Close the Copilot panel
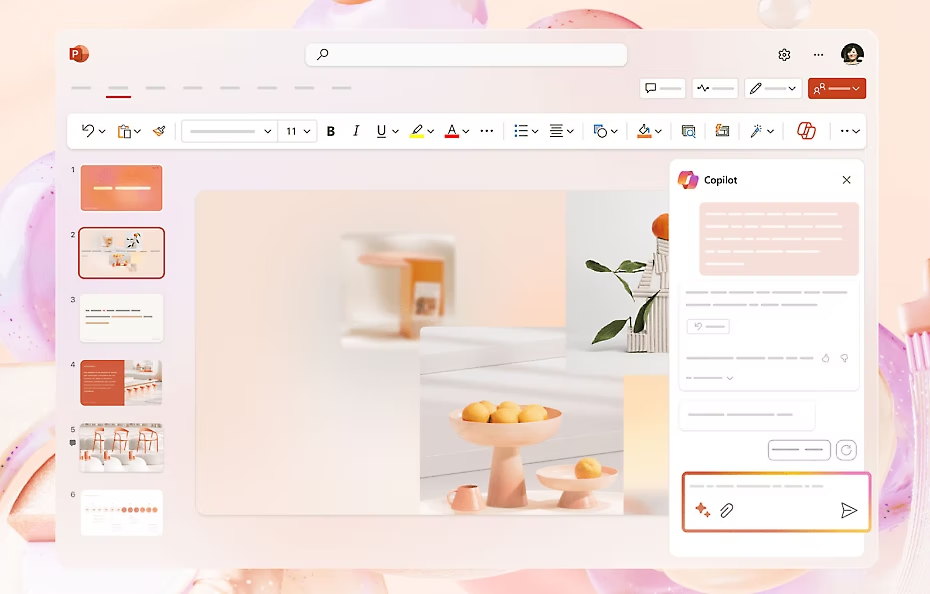The image size is (930, 594). [846, 180]
